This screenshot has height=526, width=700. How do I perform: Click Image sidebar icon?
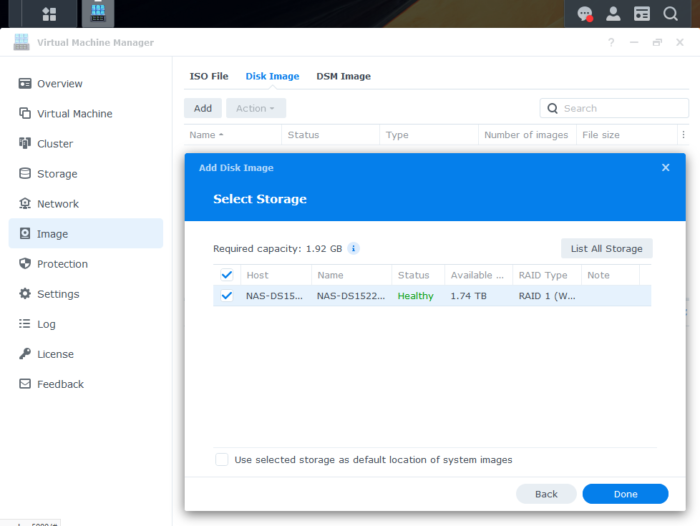tap(25, 234)
